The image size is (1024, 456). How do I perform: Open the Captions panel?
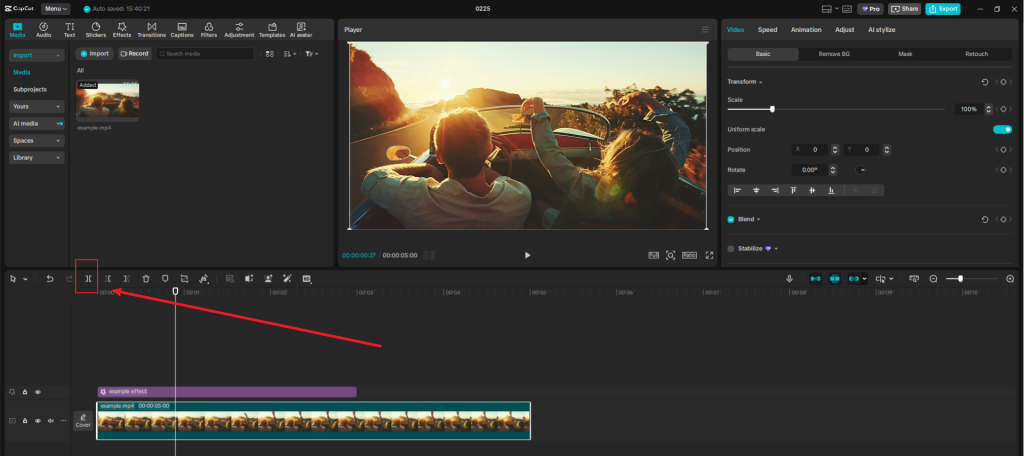pos(182,29)
